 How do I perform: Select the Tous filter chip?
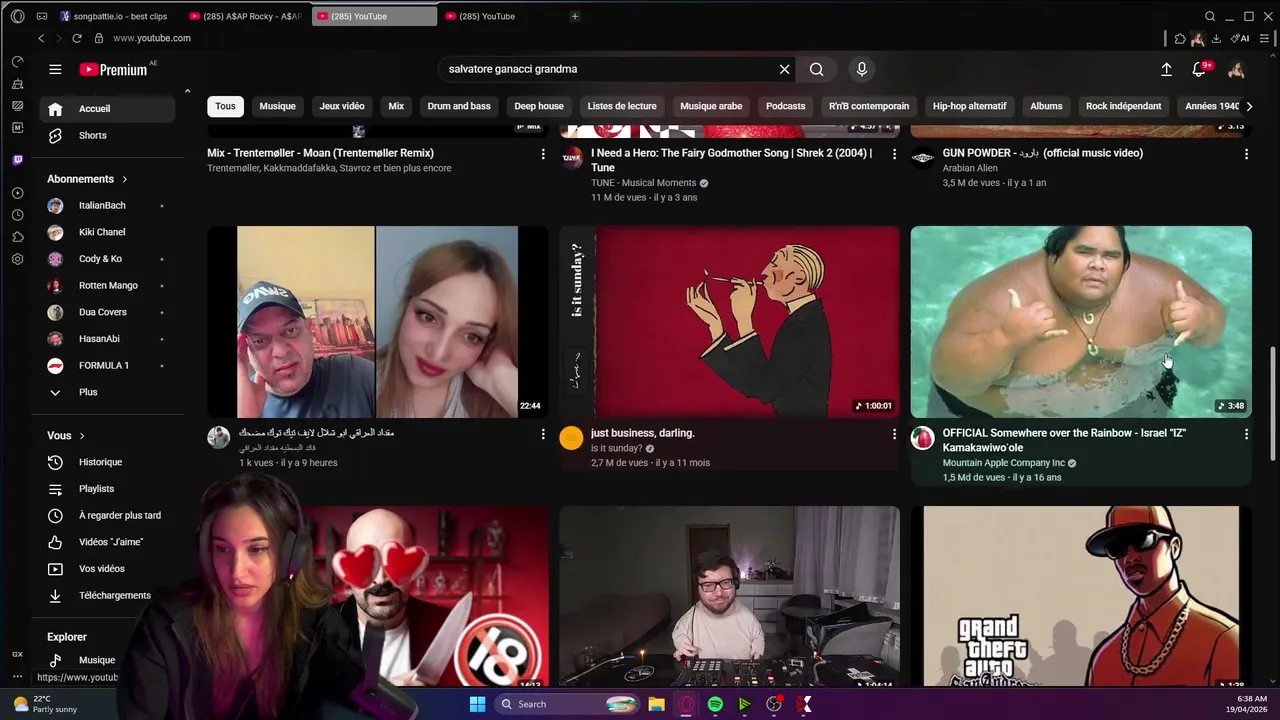click(x=225, y=106)
